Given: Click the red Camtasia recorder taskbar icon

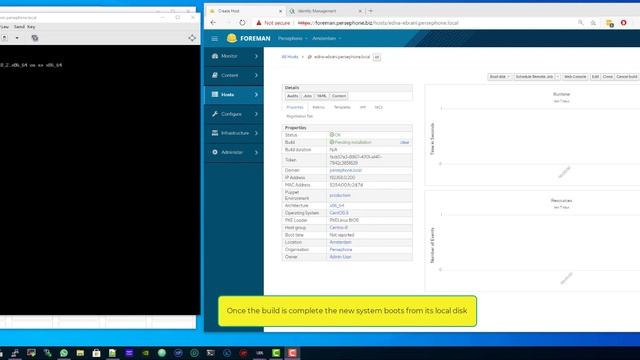Looking at the screenshot, I should tap(292, 353).
